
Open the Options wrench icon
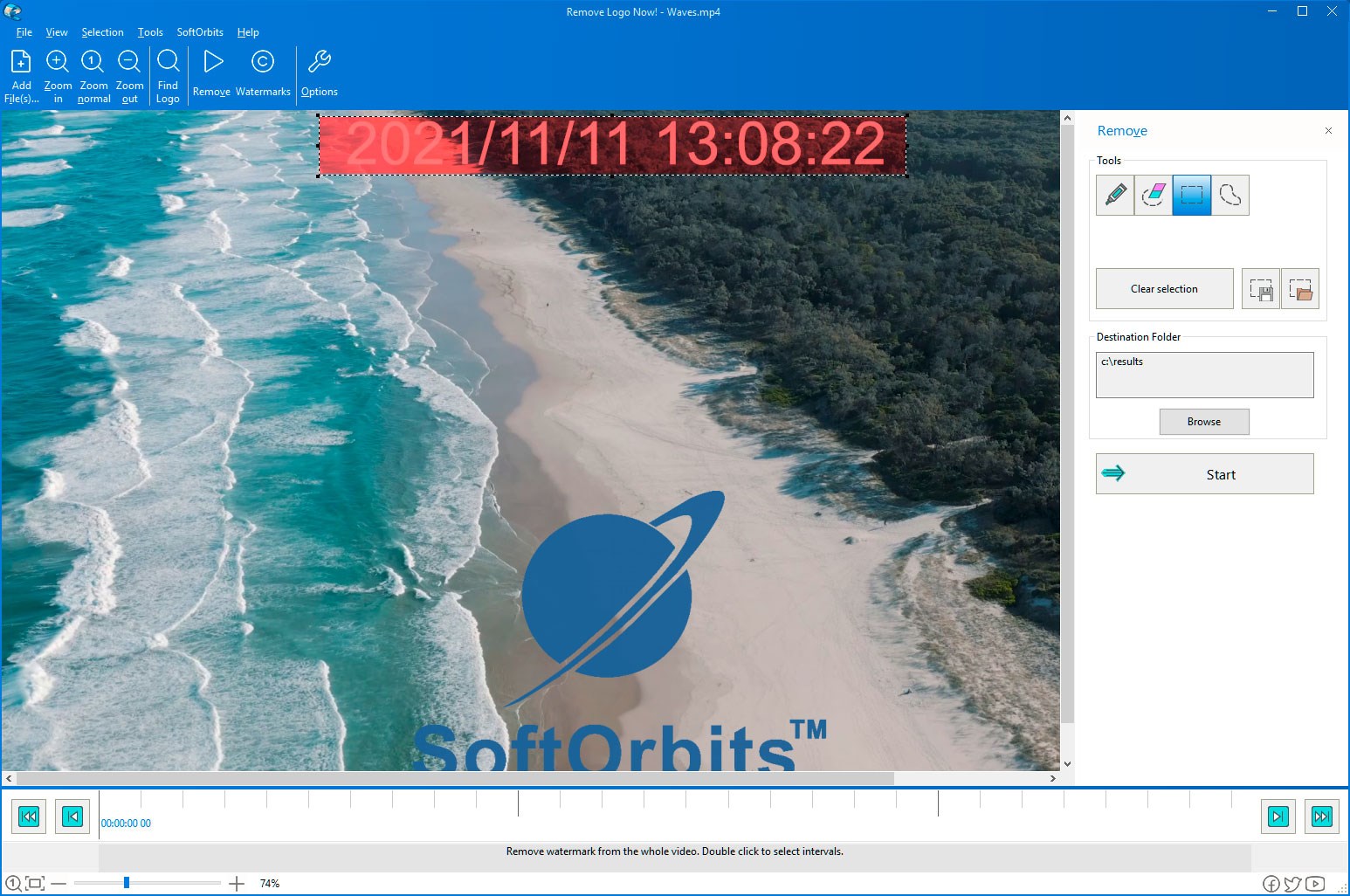tap(320, 61)
